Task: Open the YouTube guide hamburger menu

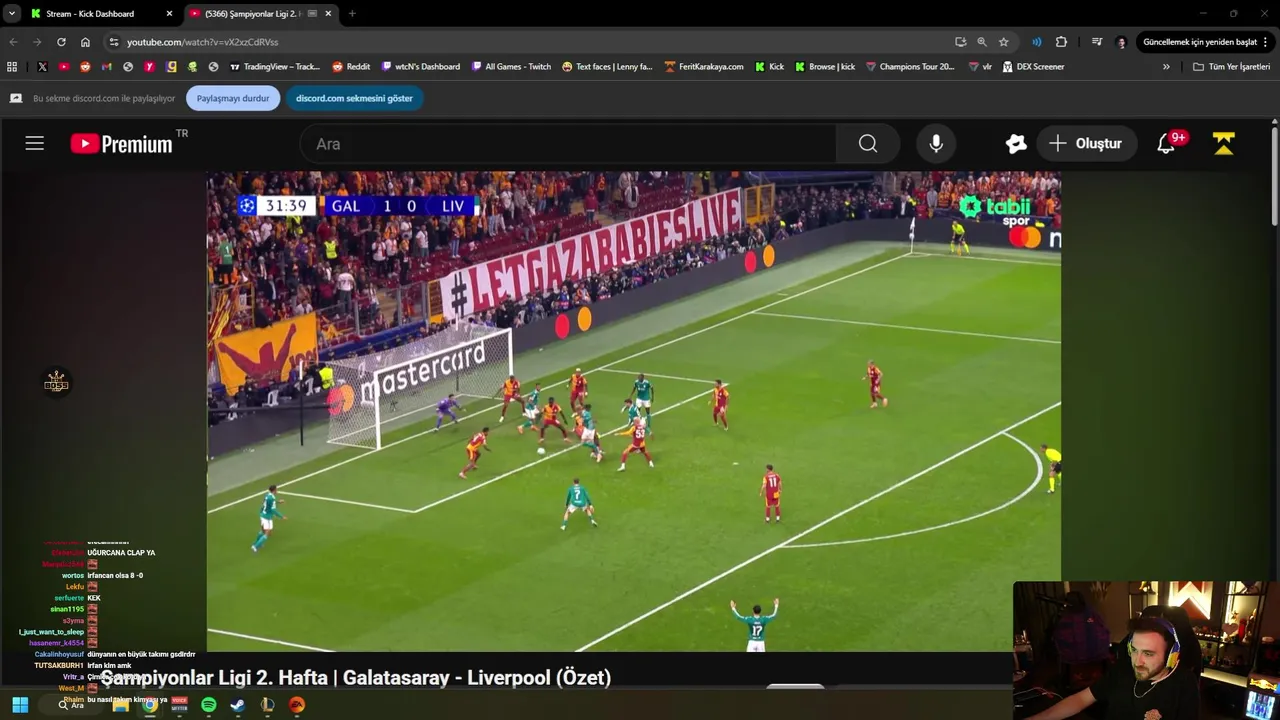Action: click(x=35, y=143)
